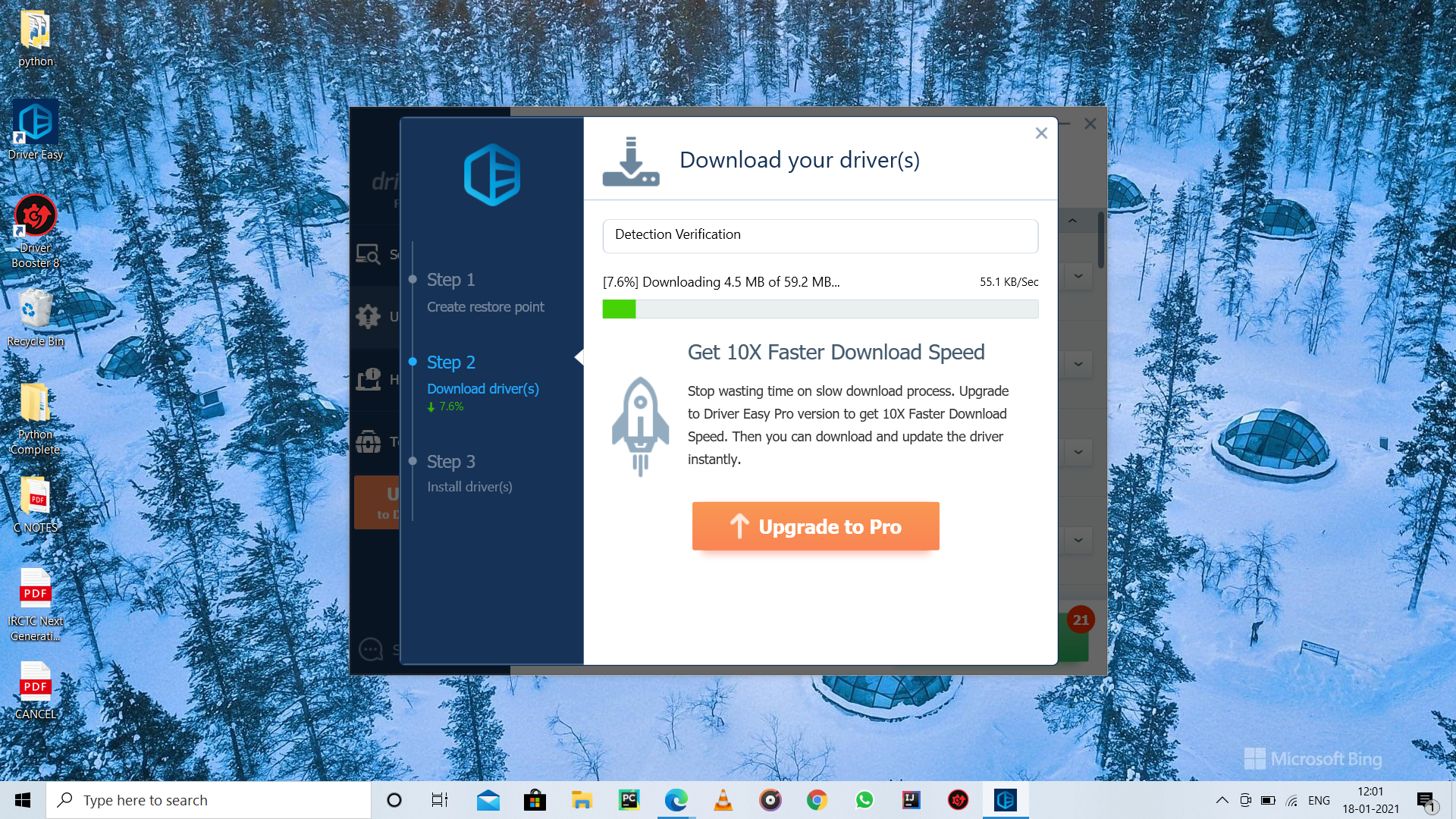1456x819 pixels.
Task: Click the battery tray icon
Action: tap(1268, 800)
